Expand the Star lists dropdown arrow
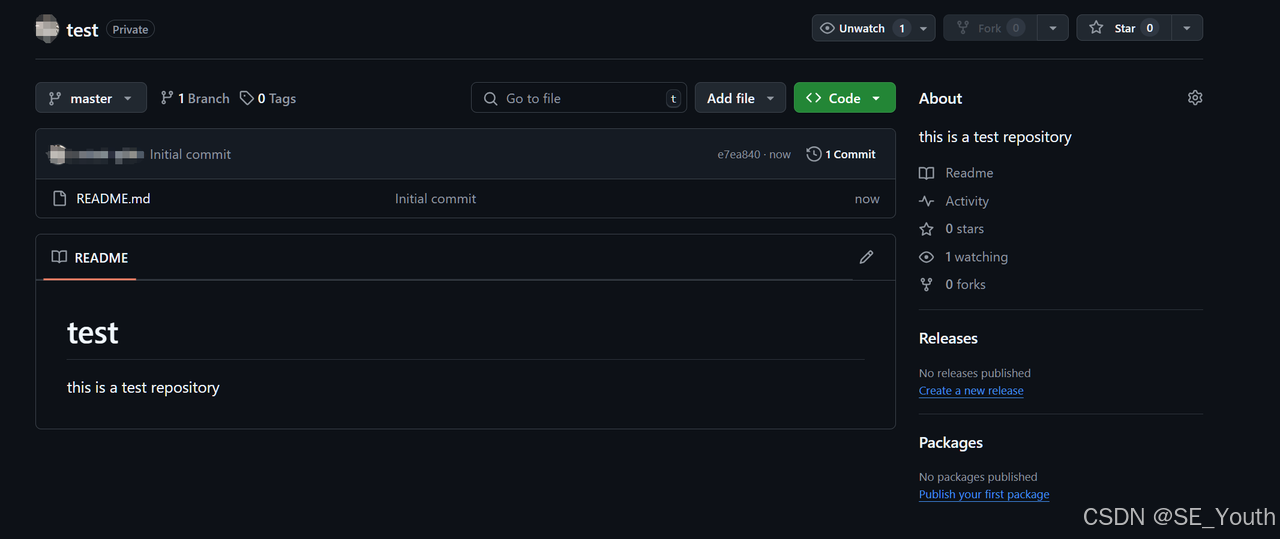 1187,28
